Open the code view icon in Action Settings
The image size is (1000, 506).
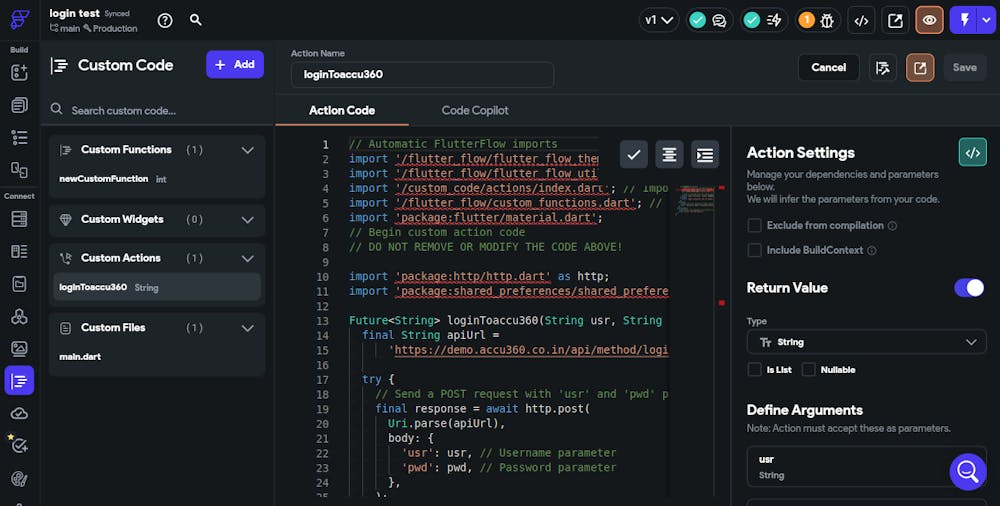(972, 152)
